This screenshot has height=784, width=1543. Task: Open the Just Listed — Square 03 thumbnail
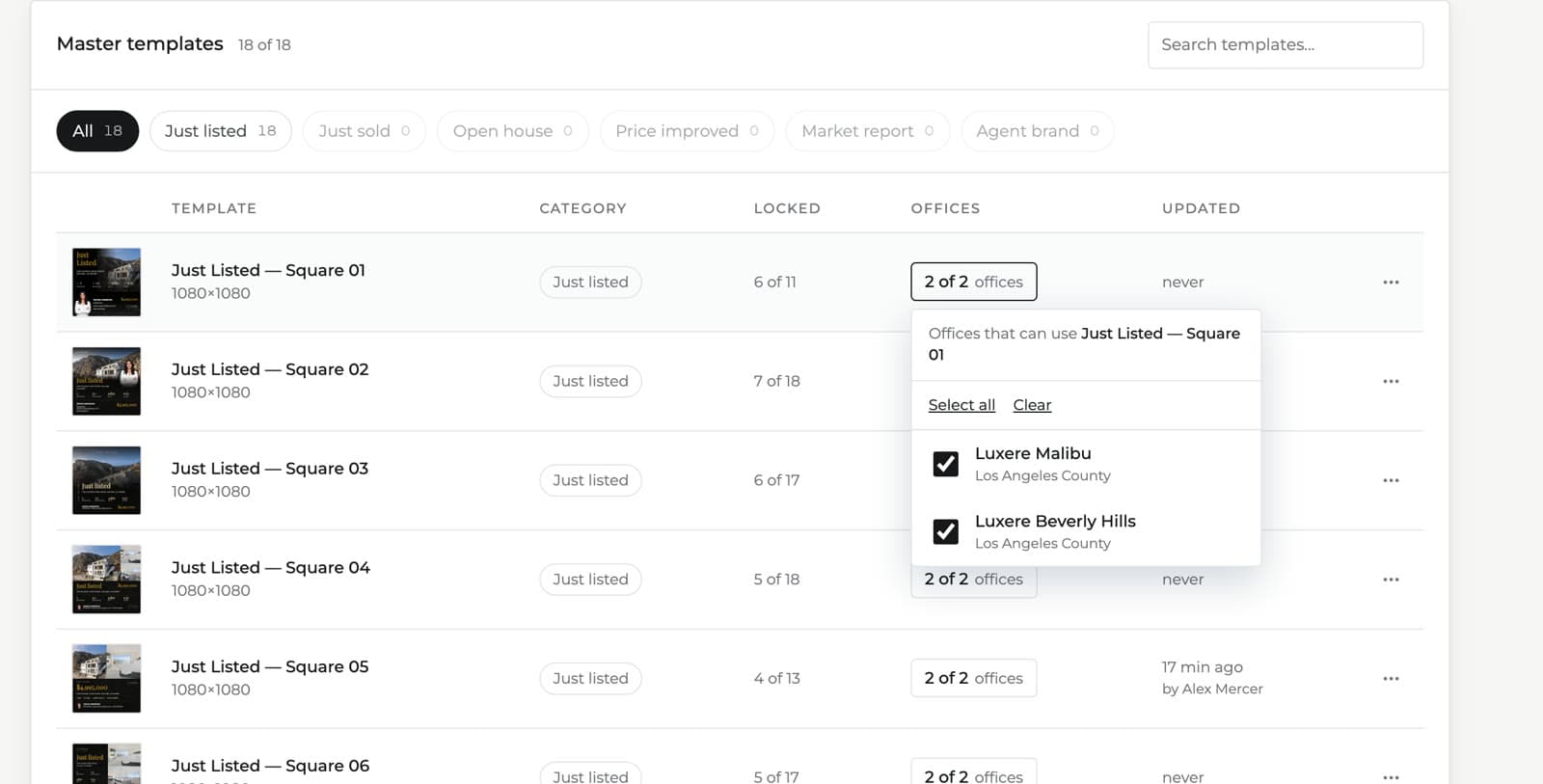pyautogui.click(x=107, y=480)
